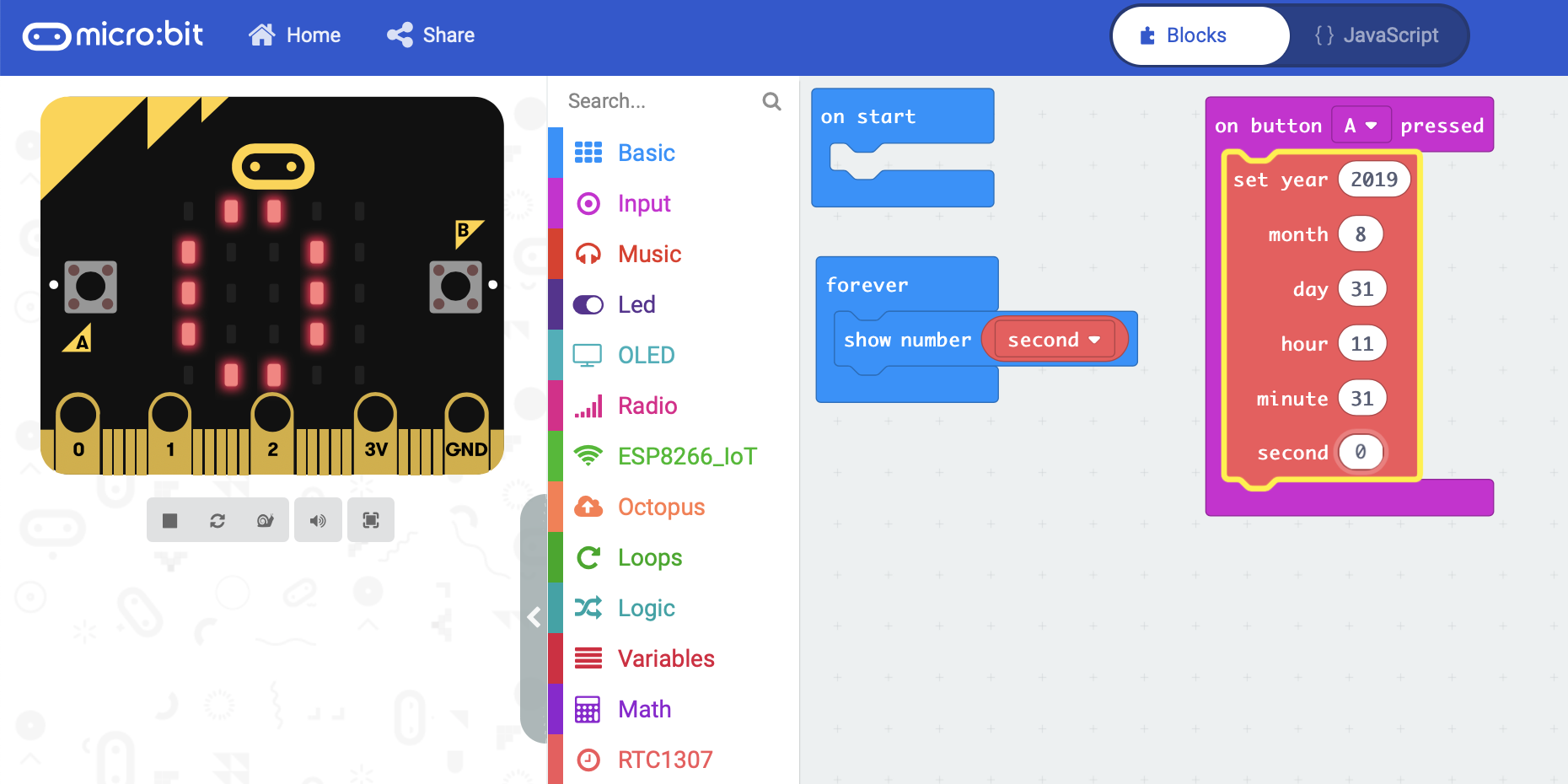The width and height of the screenshot is (1568, 784).
Task: Open the Radio blocks category
Action: click(x=647, y=405)
